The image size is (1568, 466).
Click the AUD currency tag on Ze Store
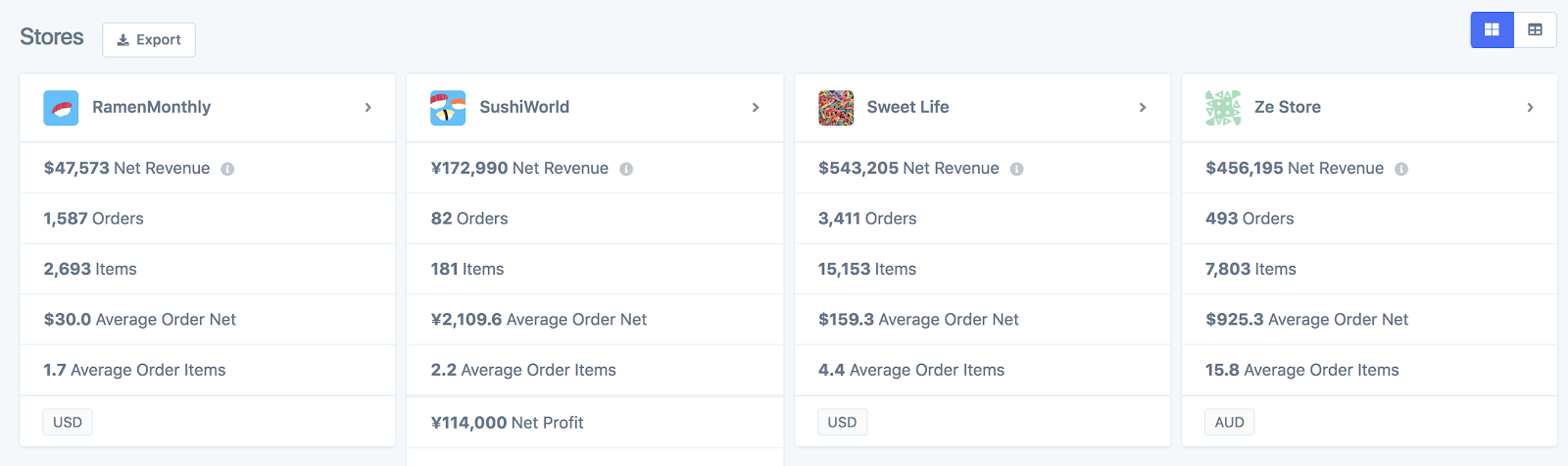(1229, 422)
